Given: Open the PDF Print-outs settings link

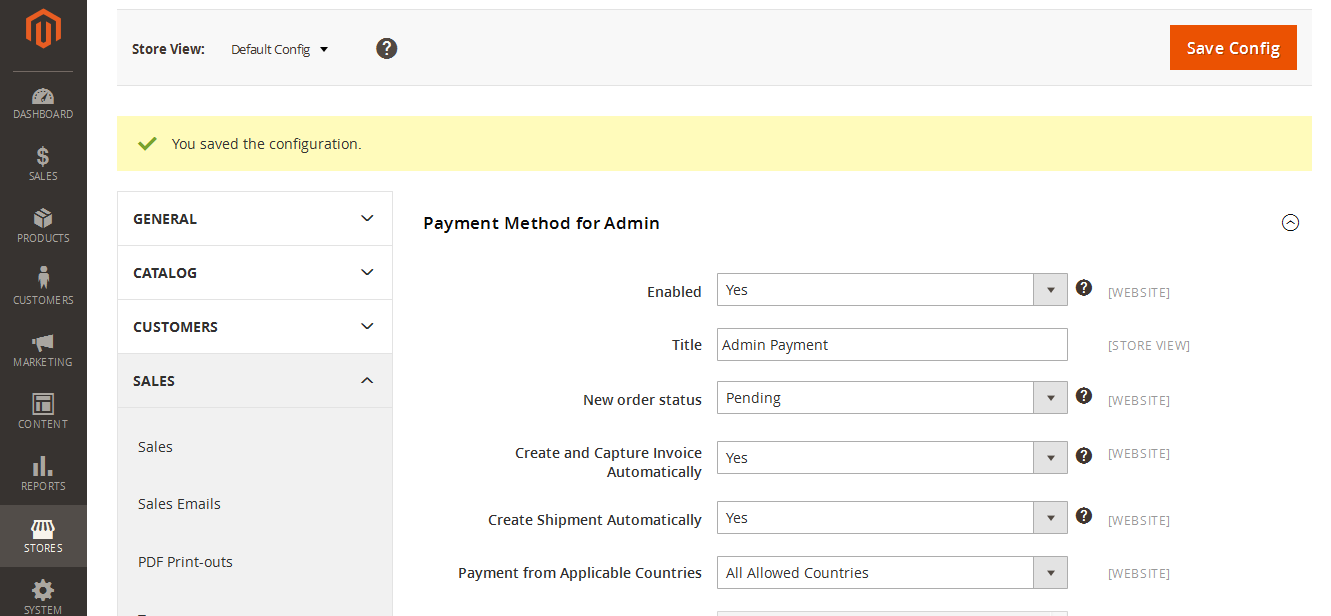Looking at the screenshot, I should 185,562.
